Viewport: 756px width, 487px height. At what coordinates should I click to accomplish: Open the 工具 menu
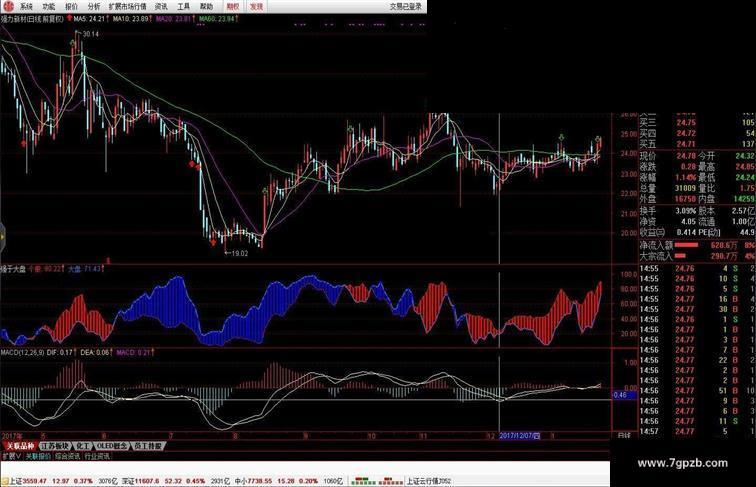(184, 7)
